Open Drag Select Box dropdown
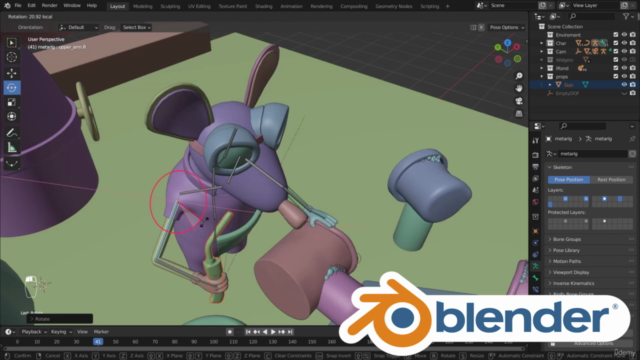The image size is (640, 360). click(136, 27)
